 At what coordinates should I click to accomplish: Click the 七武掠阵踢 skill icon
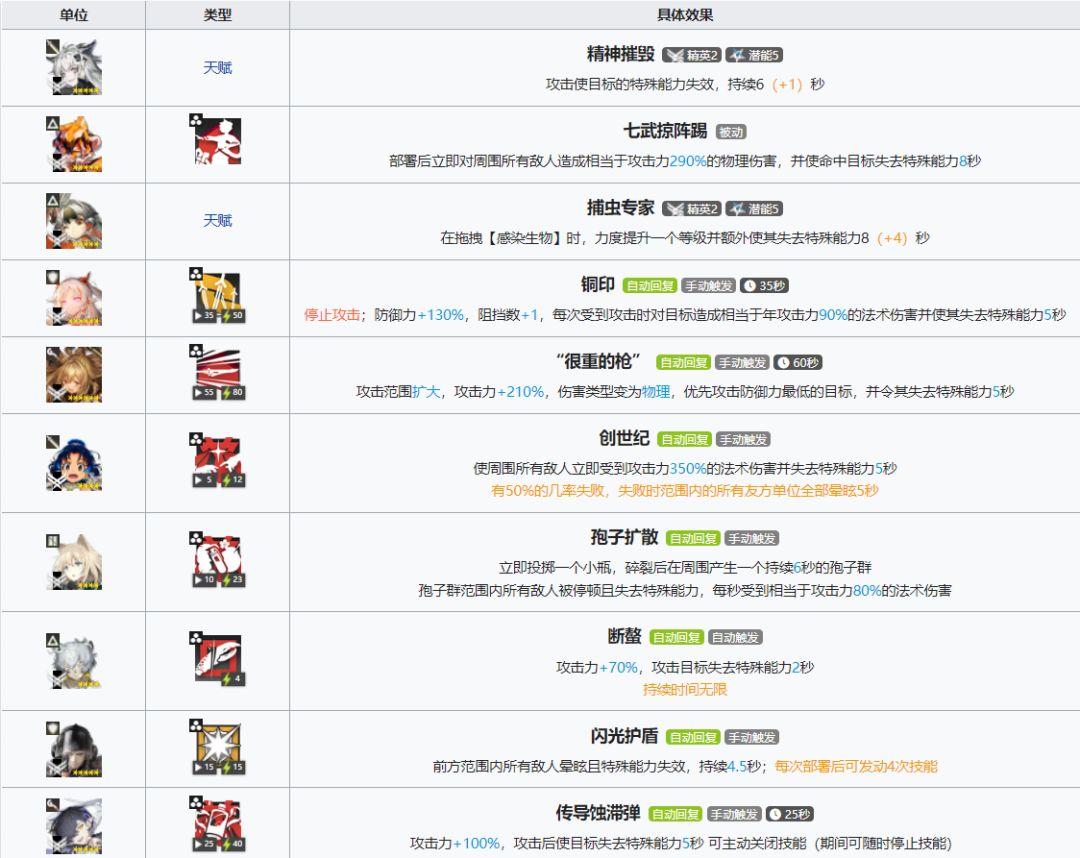pos(217,140)
